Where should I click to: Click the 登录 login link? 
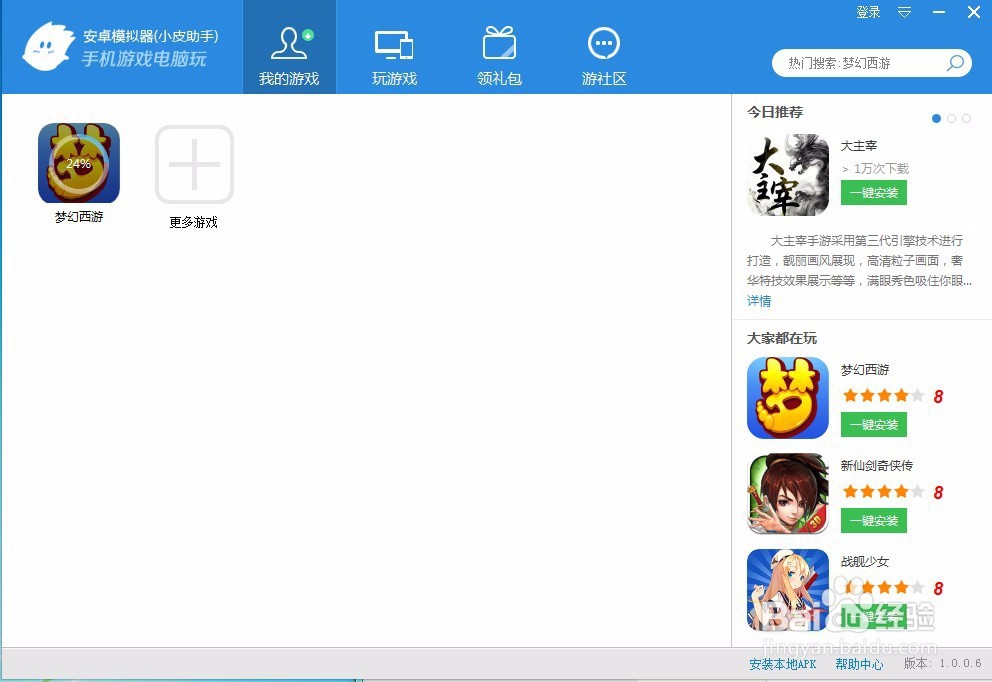coord(868,12)
